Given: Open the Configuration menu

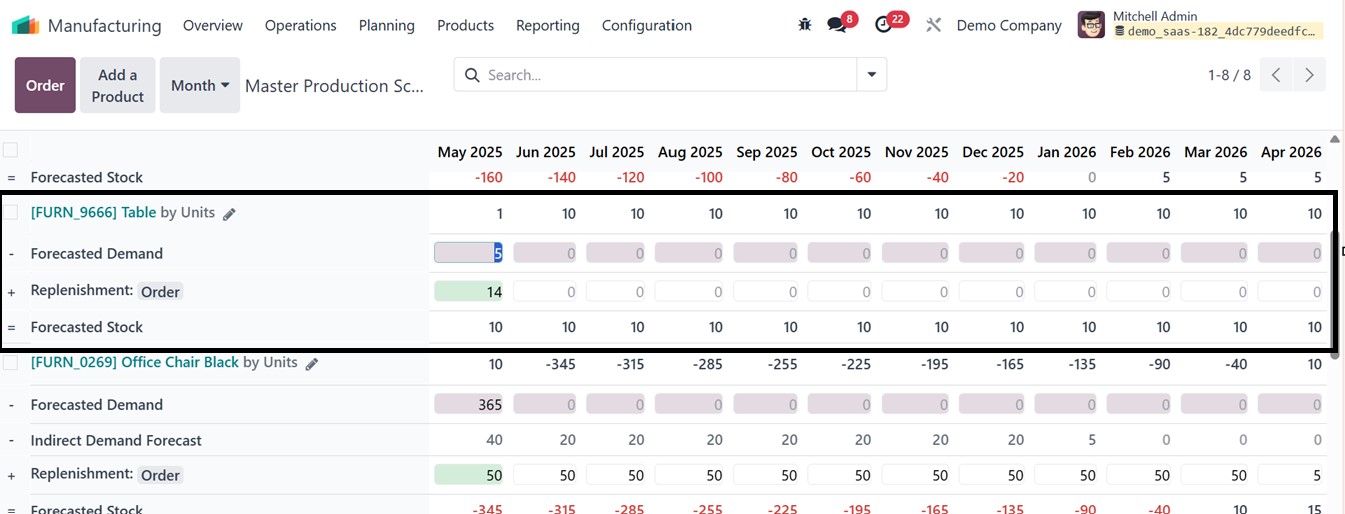Looking at the screenshot, I should coord(646,25).
